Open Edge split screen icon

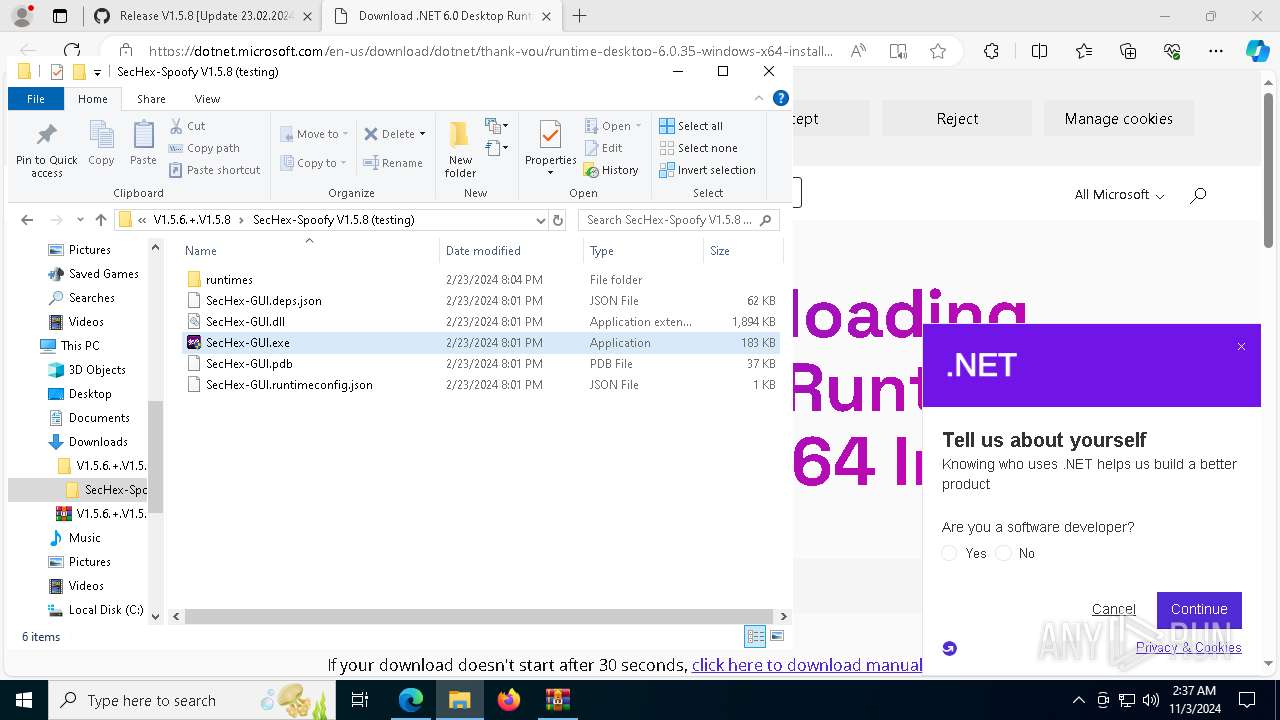(x=1039, y=51)
